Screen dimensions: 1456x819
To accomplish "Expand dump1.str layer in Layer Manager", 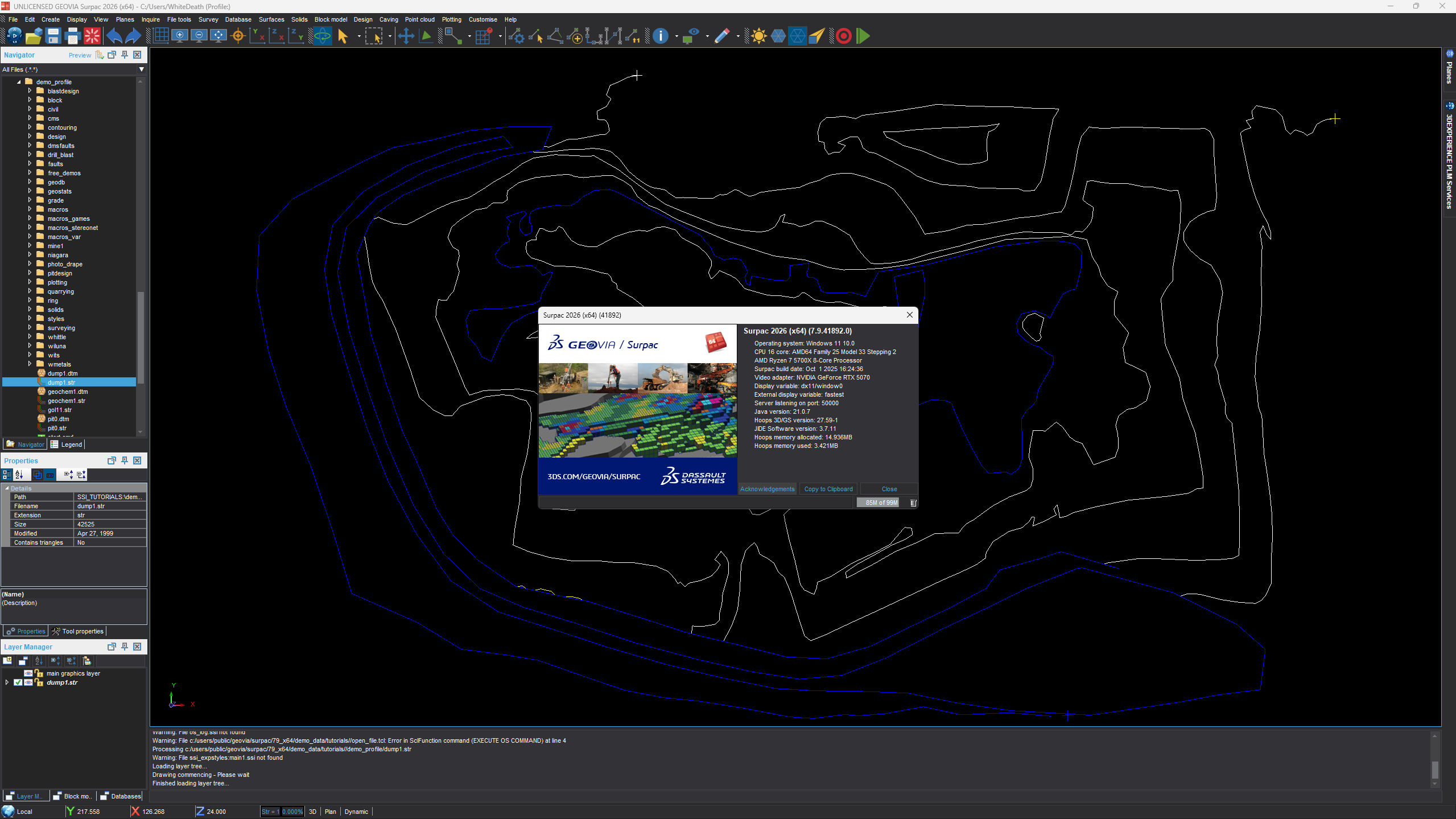I will click(7, 682).
